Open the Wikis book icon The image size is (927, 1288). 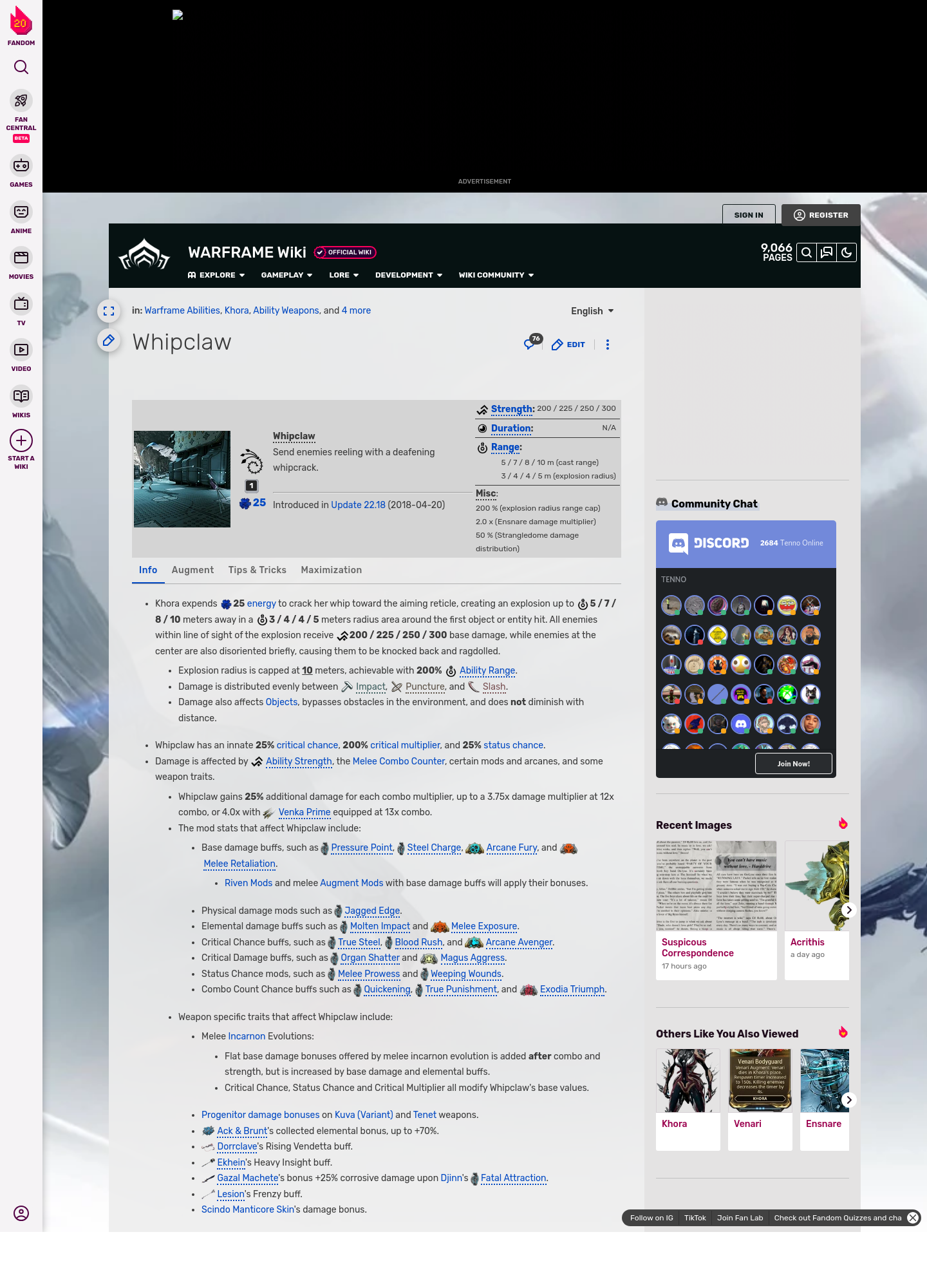(21, 396)
